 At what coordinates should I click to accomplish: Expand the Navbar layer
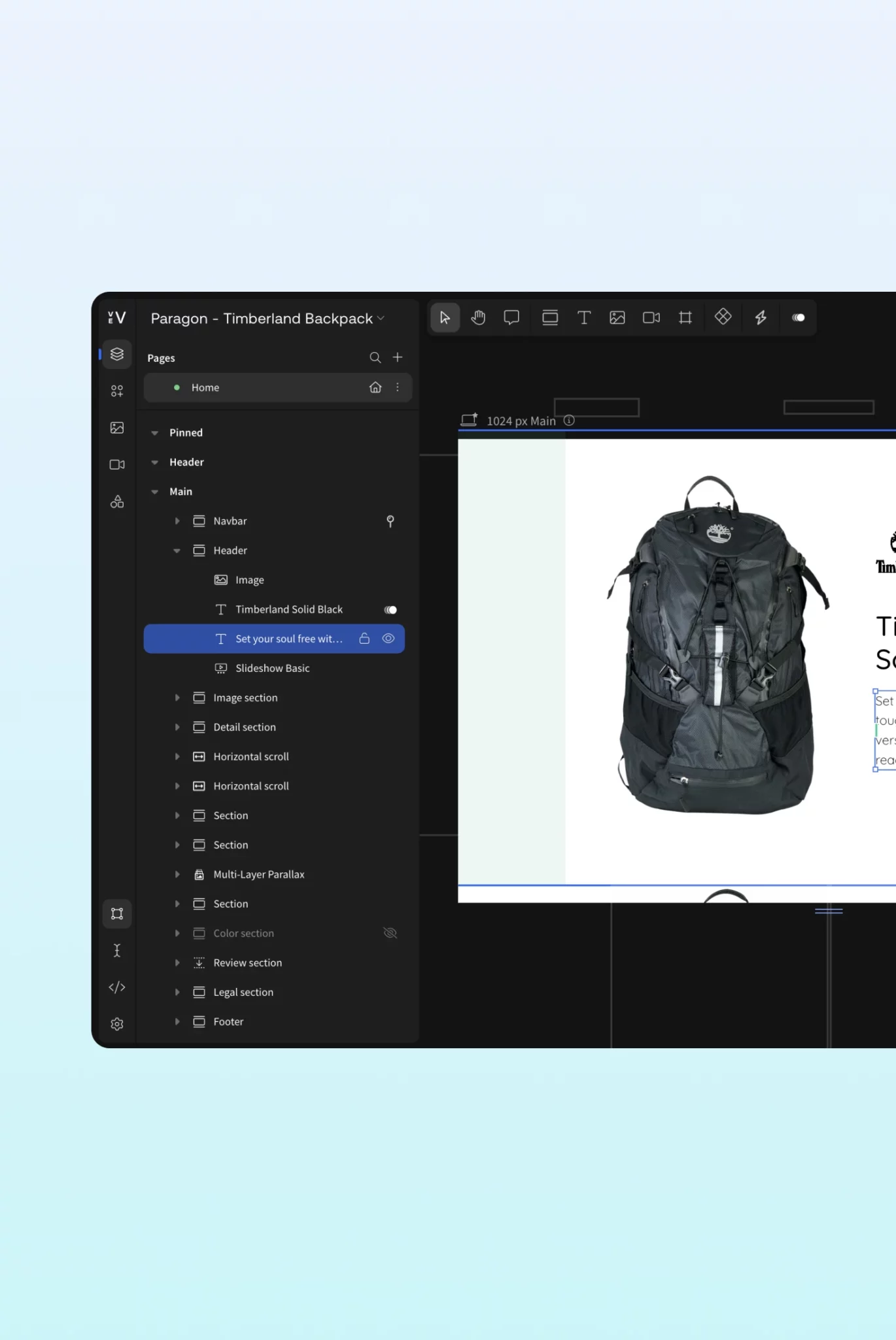tap(177, 521)
